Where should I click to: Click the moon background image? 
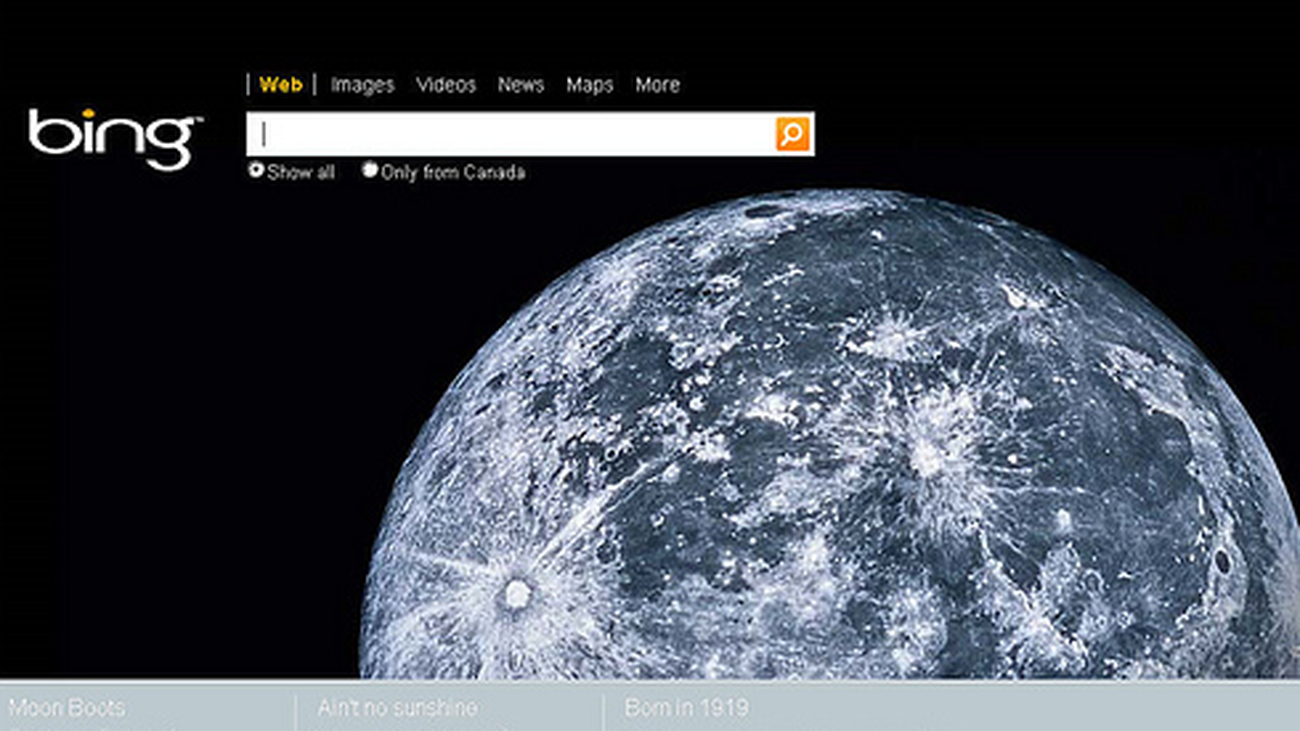tap(850, 450)
